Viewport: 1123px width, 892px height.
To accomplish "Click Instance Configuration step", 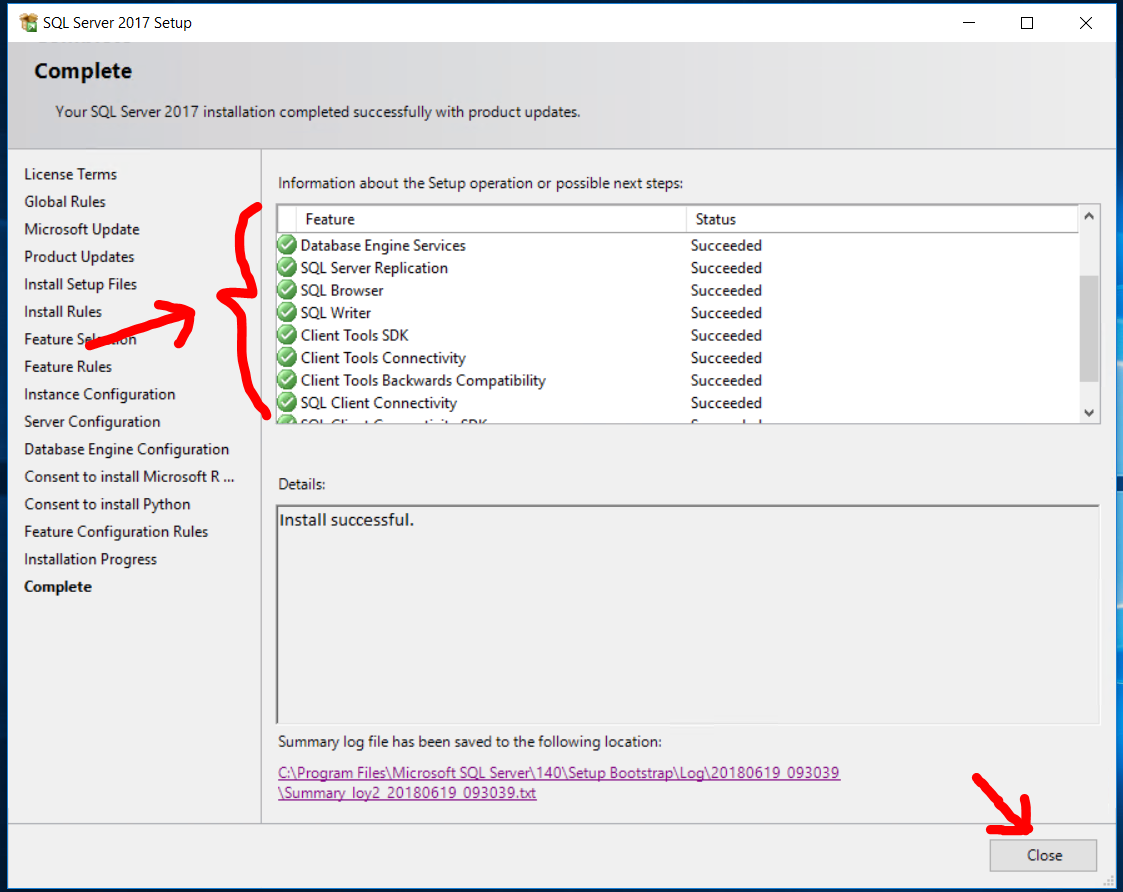I will [100, 394].
